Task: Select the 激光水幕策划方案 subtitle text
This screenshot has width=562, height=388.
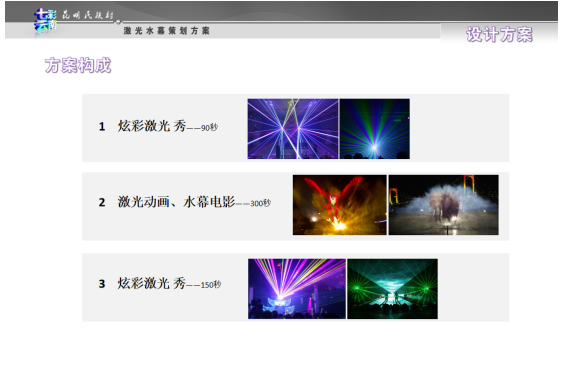Action: click(166, 31)
